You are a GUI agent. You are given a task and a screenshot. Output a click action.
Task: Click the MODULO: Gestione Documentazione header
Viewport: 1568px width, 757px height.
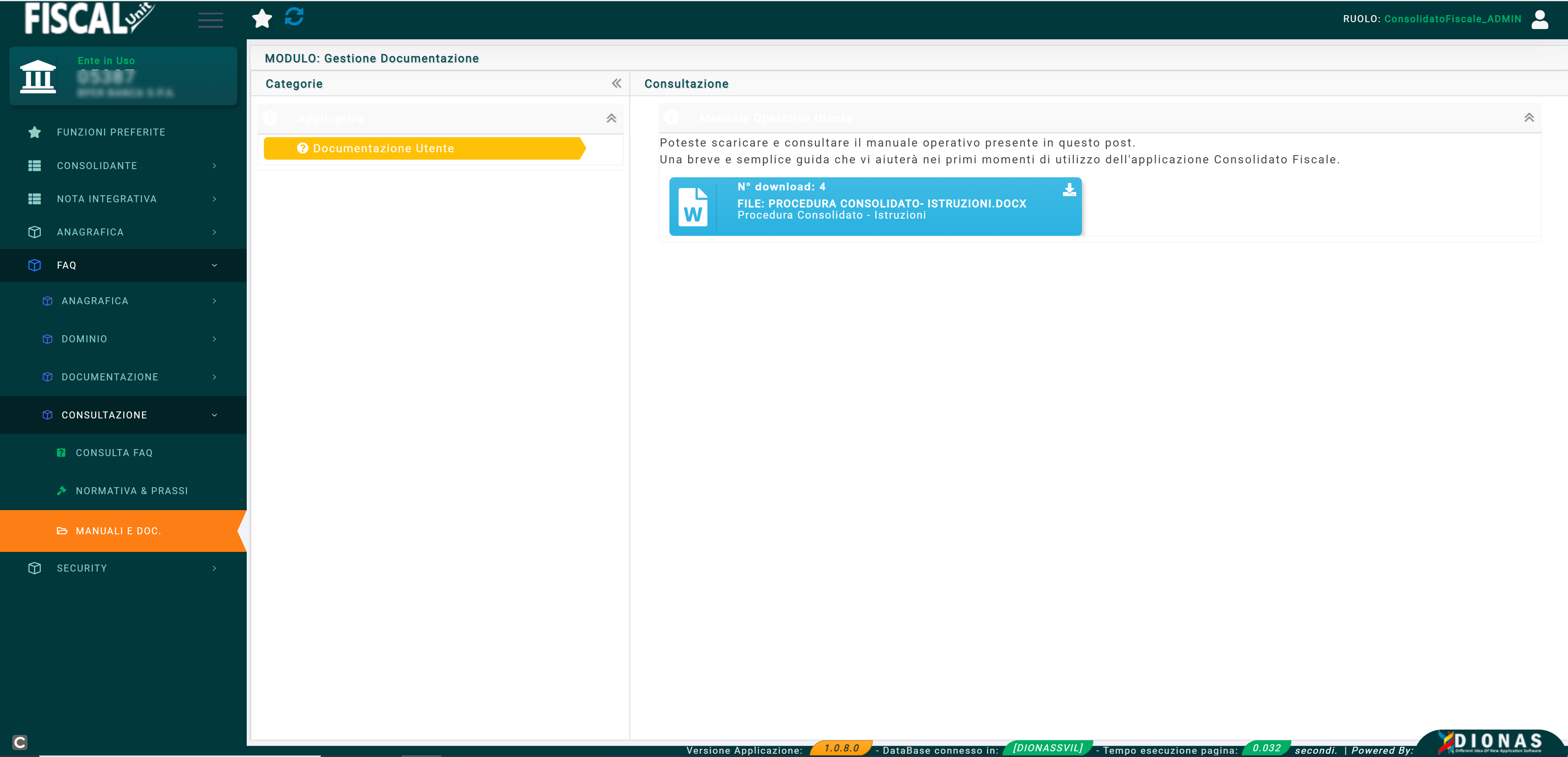(371, 59)
